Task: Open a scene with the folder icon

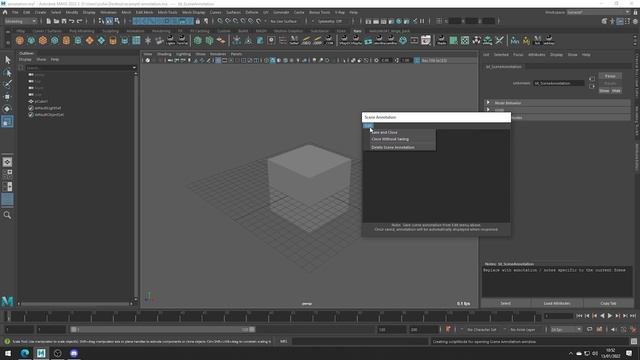Action: pos(56,21)
